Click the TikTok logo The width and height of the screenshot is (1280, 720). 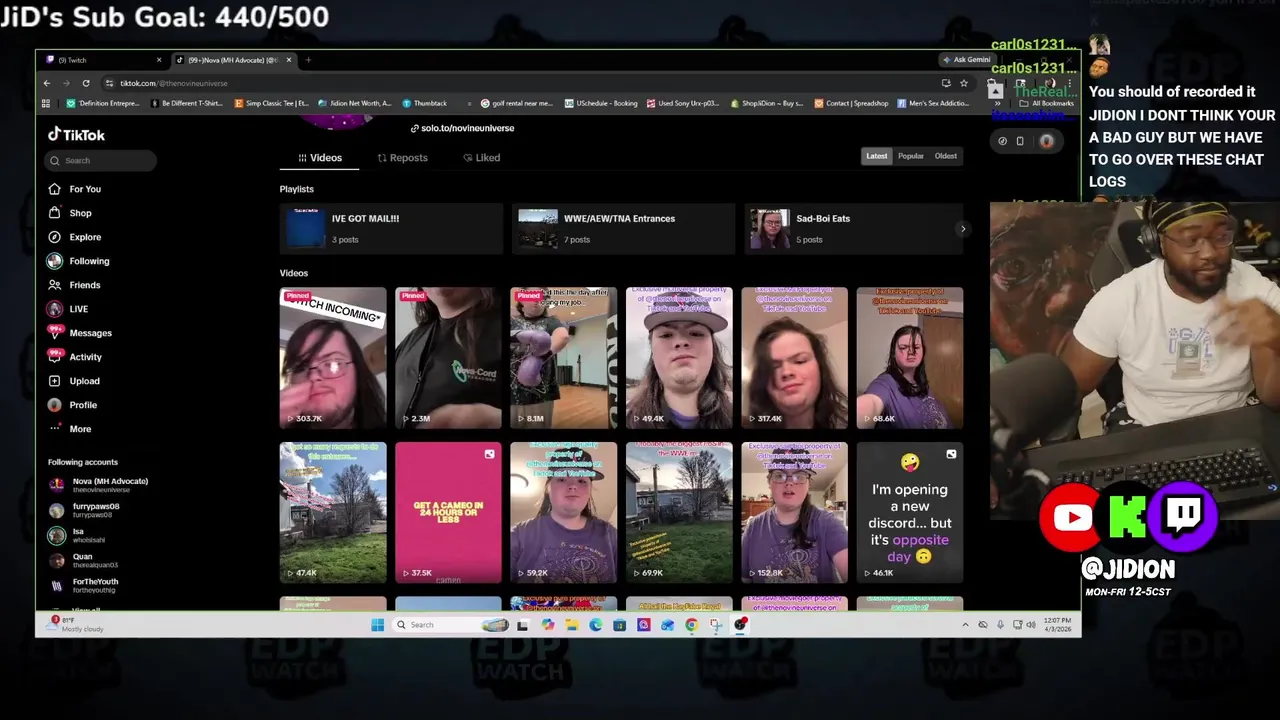point(76,135)
